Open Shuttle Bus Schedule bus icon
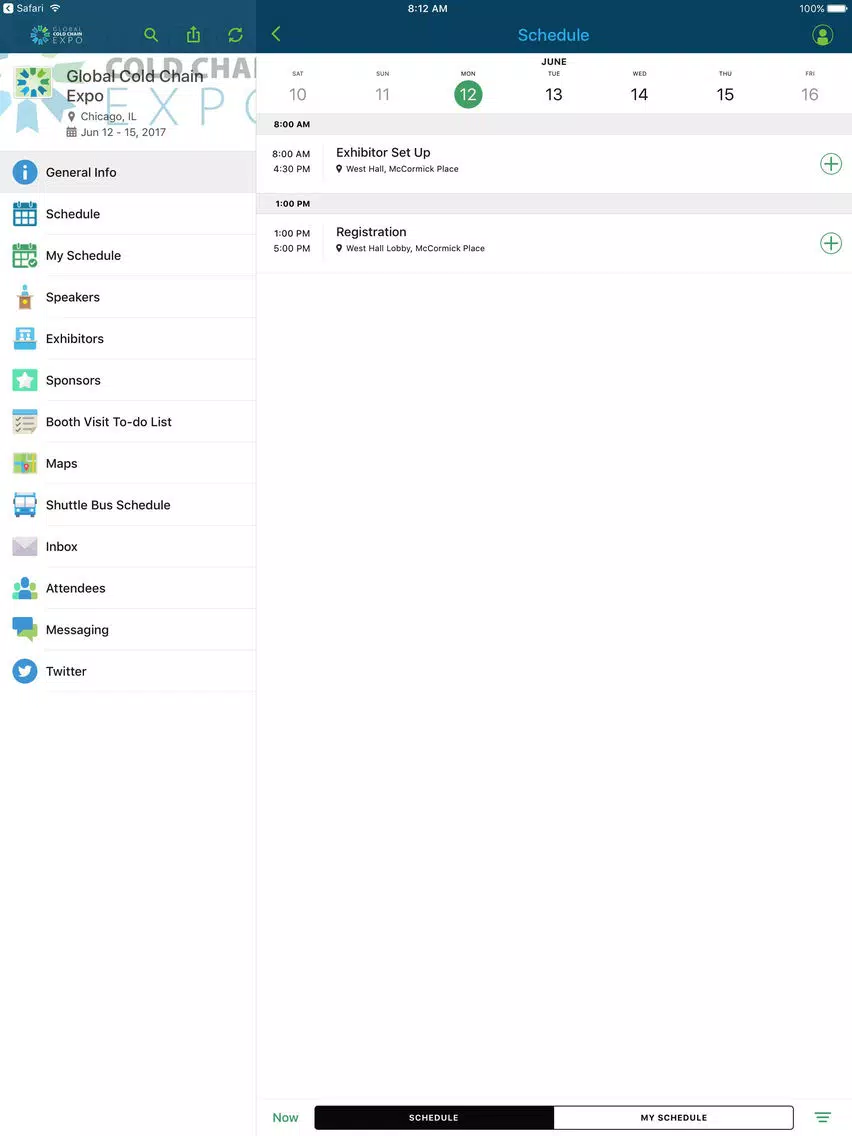Image resolution: width=852 pixels, height=1136 pixels. coord(25,505)
